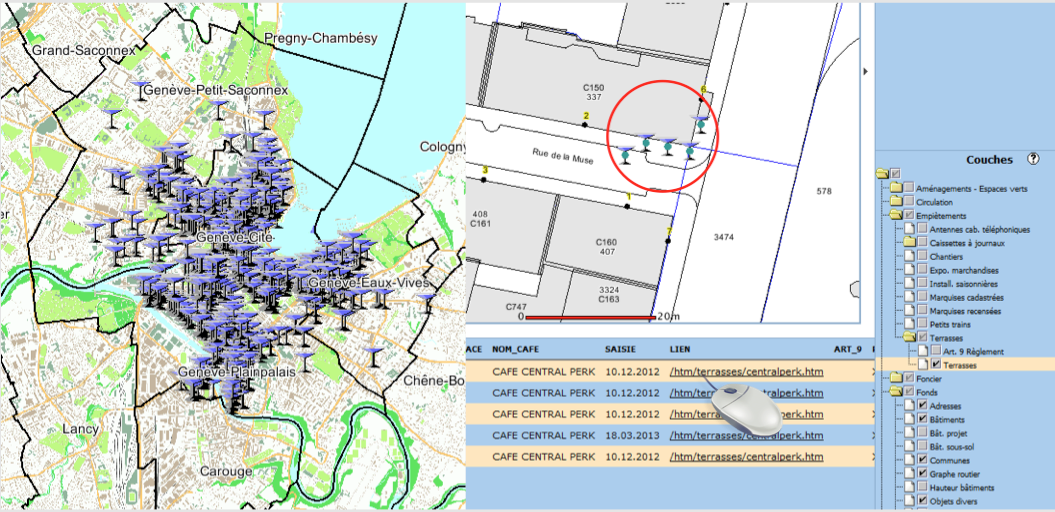Click black survey point labeled 2
This screenshot has width=1055, height=512.
point(585,124)
